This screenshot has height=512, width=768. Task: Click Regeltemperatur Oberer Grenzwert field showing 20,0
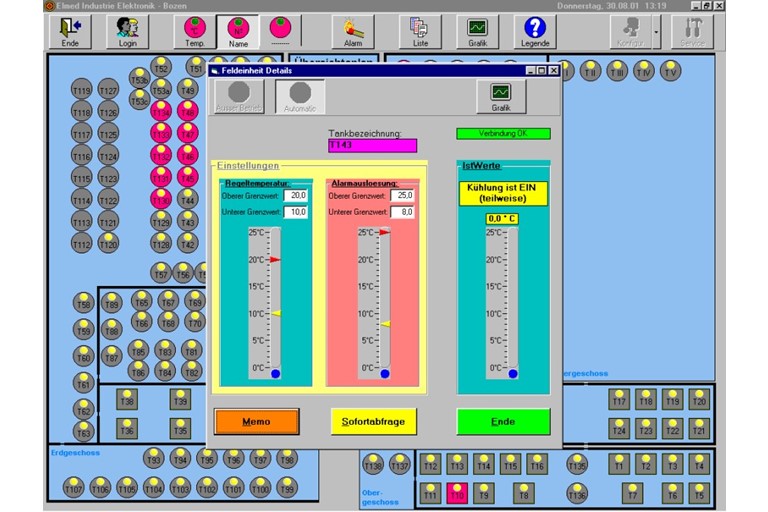pyautogui.click(x=295, y=196)
